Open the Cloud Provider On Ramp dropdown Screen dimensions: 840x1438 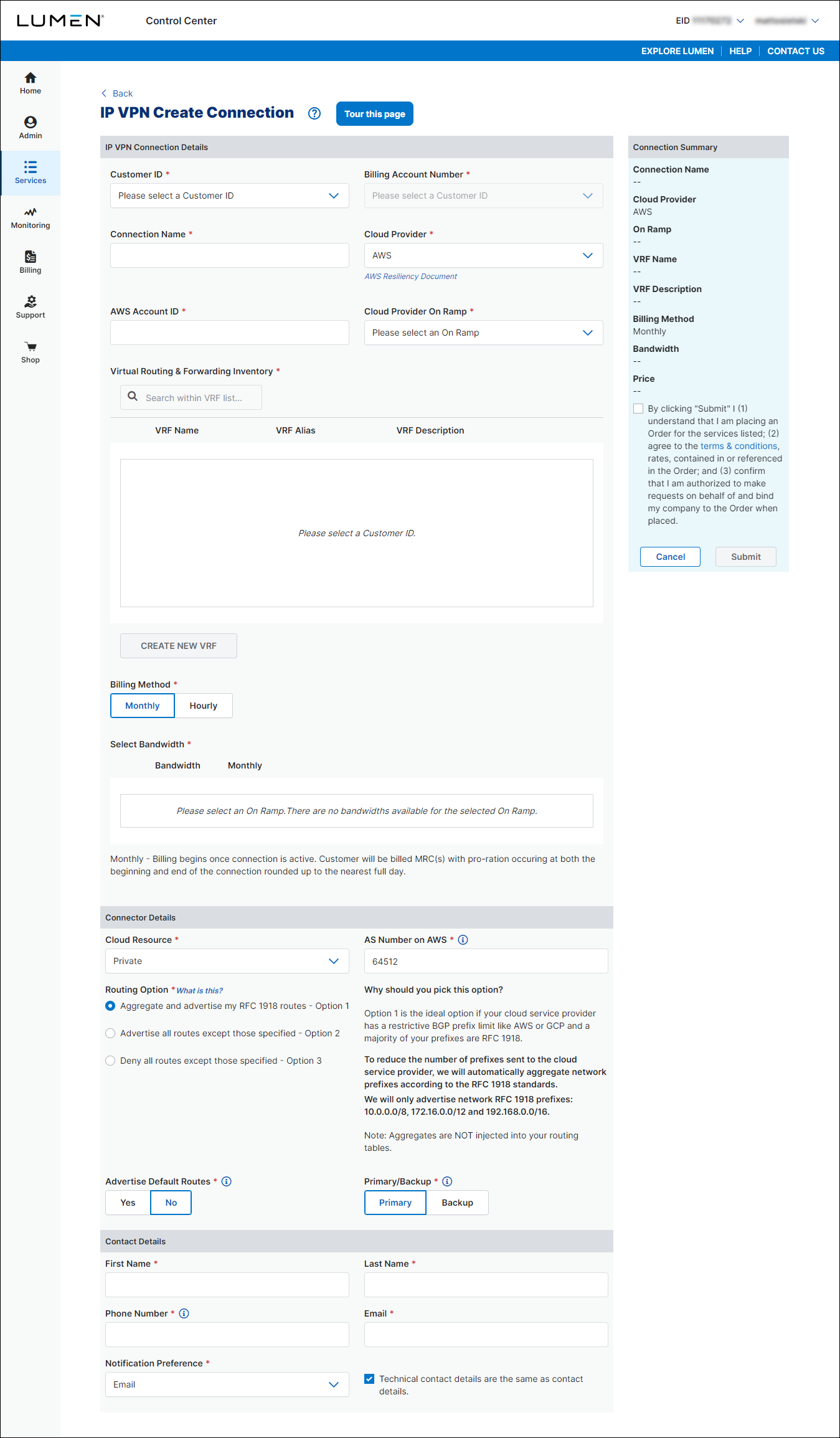[x=484, y=333]
